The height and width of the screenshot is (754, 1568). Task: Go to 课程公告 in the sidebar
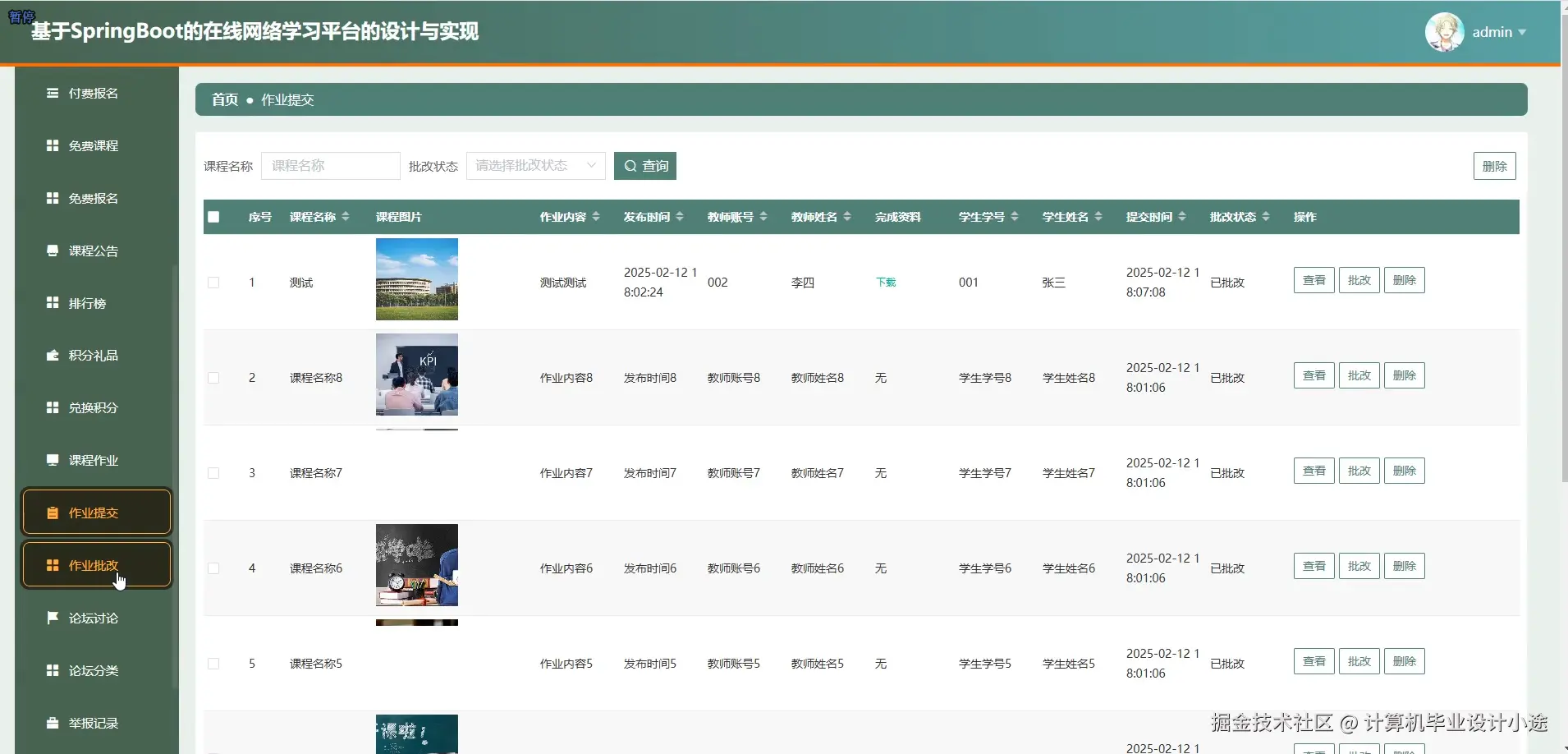[94, 251]
